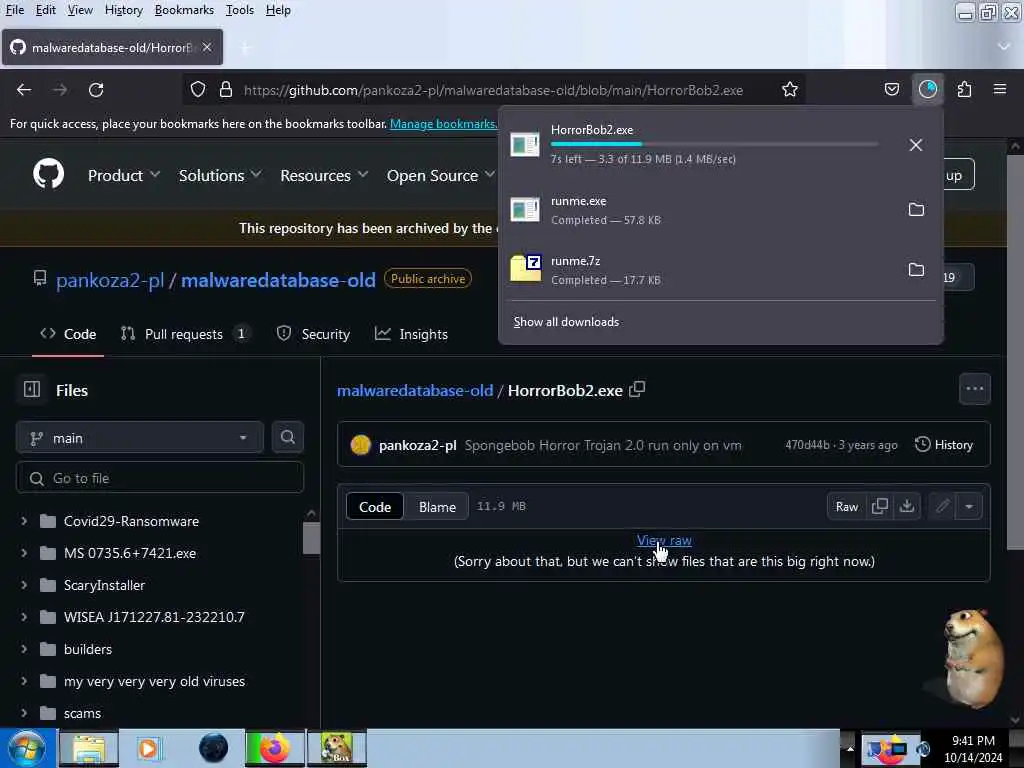Click the Raw button
The width and height of the screenshot is (1024, 768).
click(846, 506)
